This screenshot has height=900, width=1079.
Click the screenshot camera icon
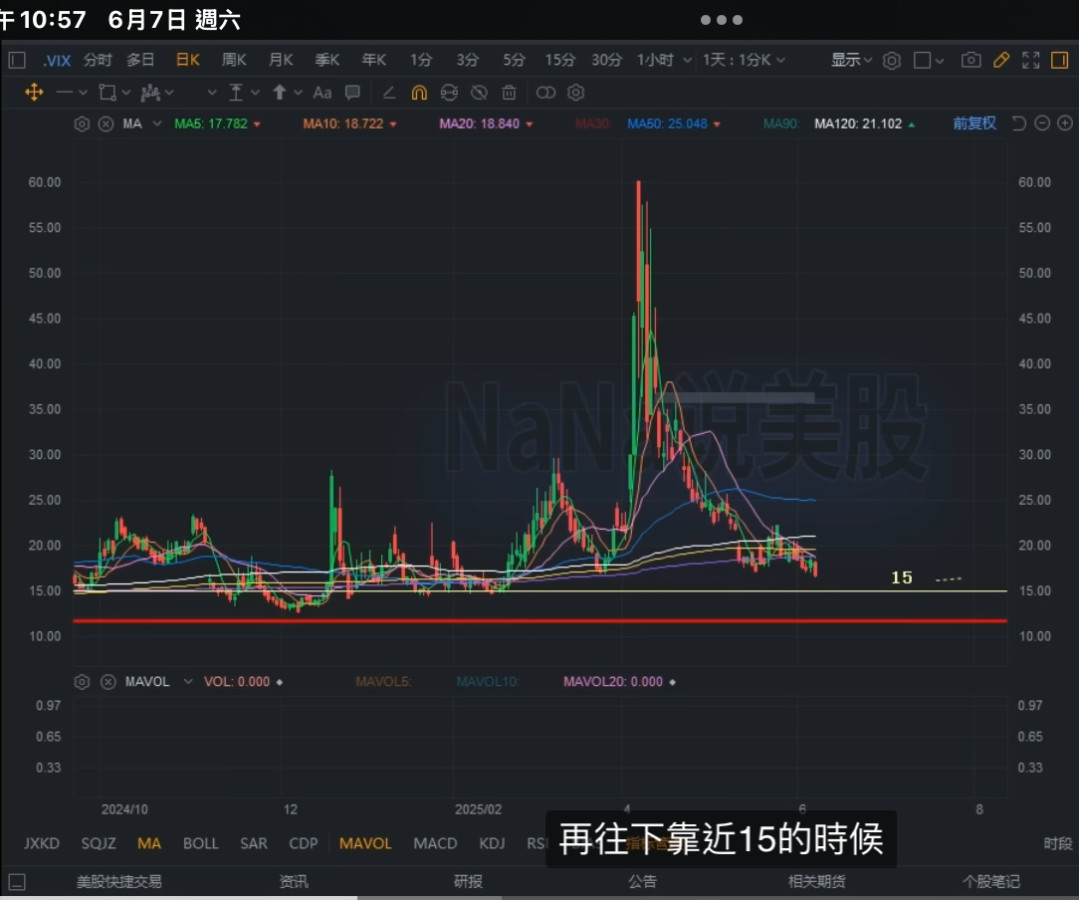click(970, 60)
